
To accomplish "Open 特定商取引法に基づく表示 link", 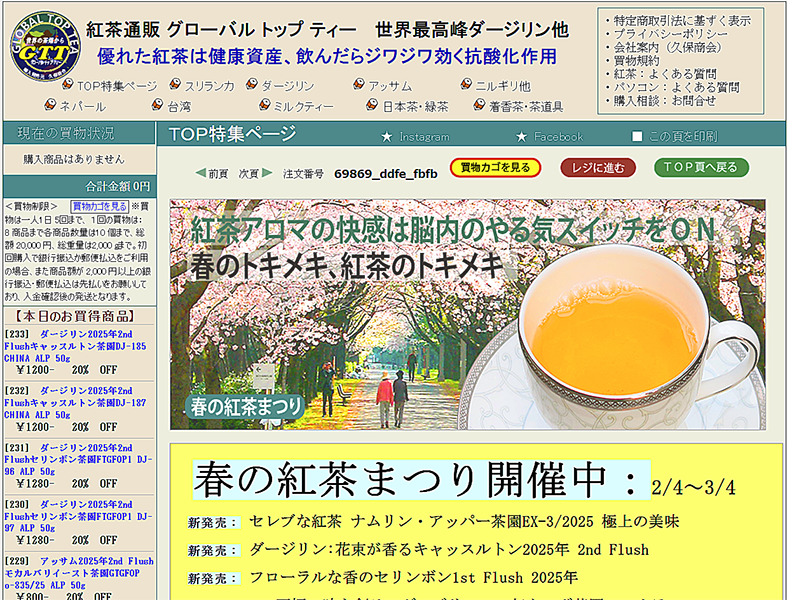I will (682, 21).
